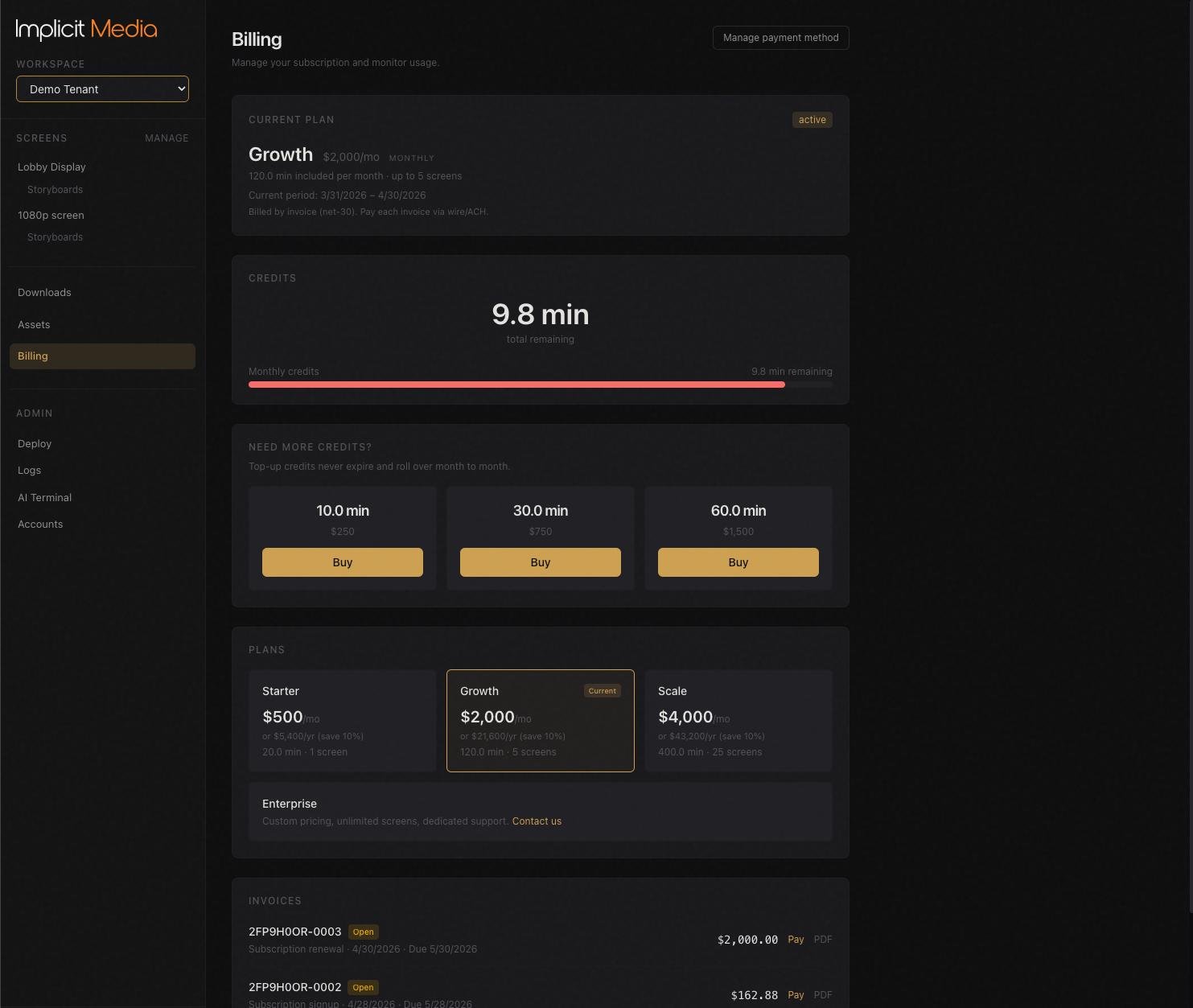Download PDF for invoice 2FP9H0OR-0002
This screenshot has height=1008, width=1193.
point(823,995)
